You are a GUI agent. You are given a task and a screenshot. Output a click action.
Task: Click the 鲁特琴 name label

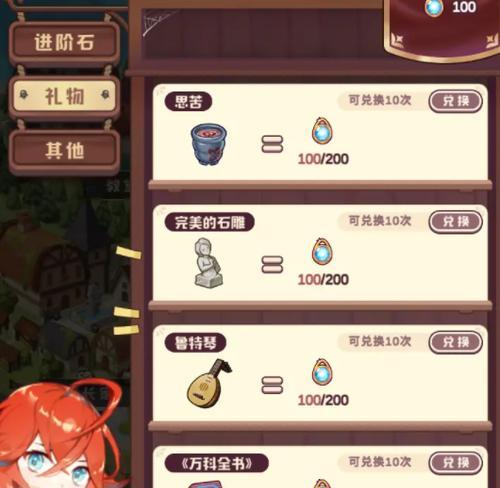[x=195, y=343]
